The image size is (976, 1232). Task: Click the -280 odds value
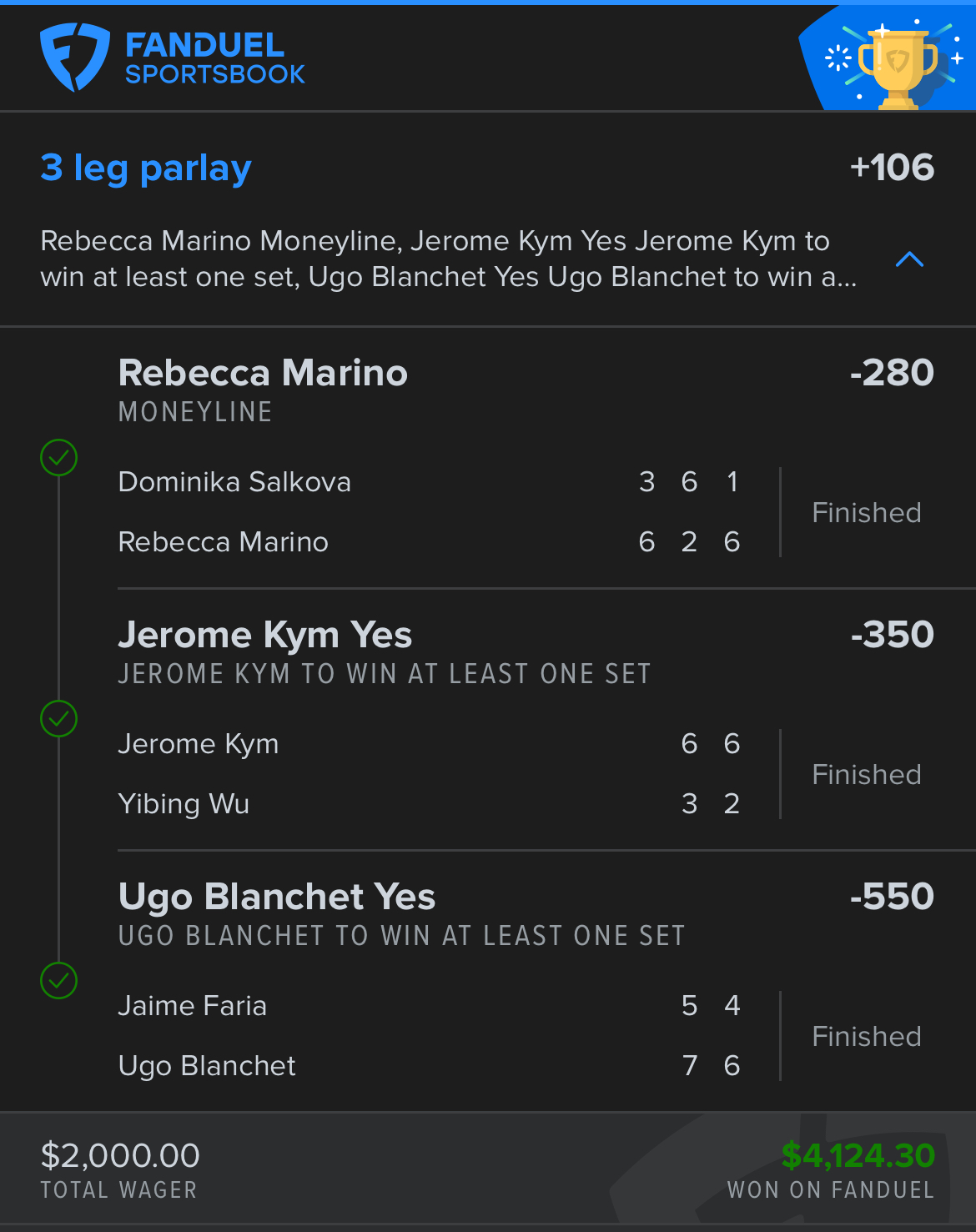coord(892,373)
